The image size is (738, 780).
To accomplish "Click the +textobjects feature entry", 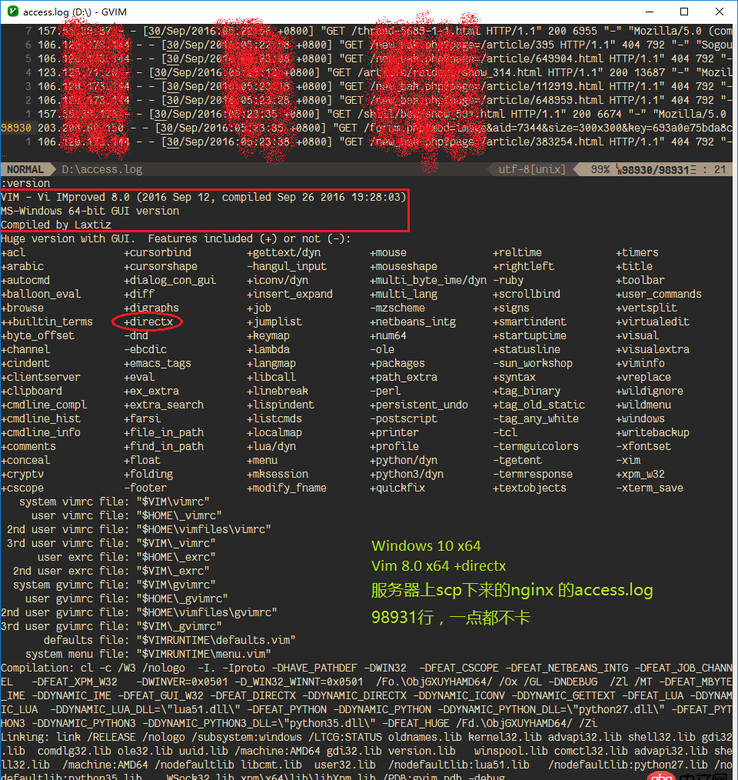I will (x=529, y=488).
